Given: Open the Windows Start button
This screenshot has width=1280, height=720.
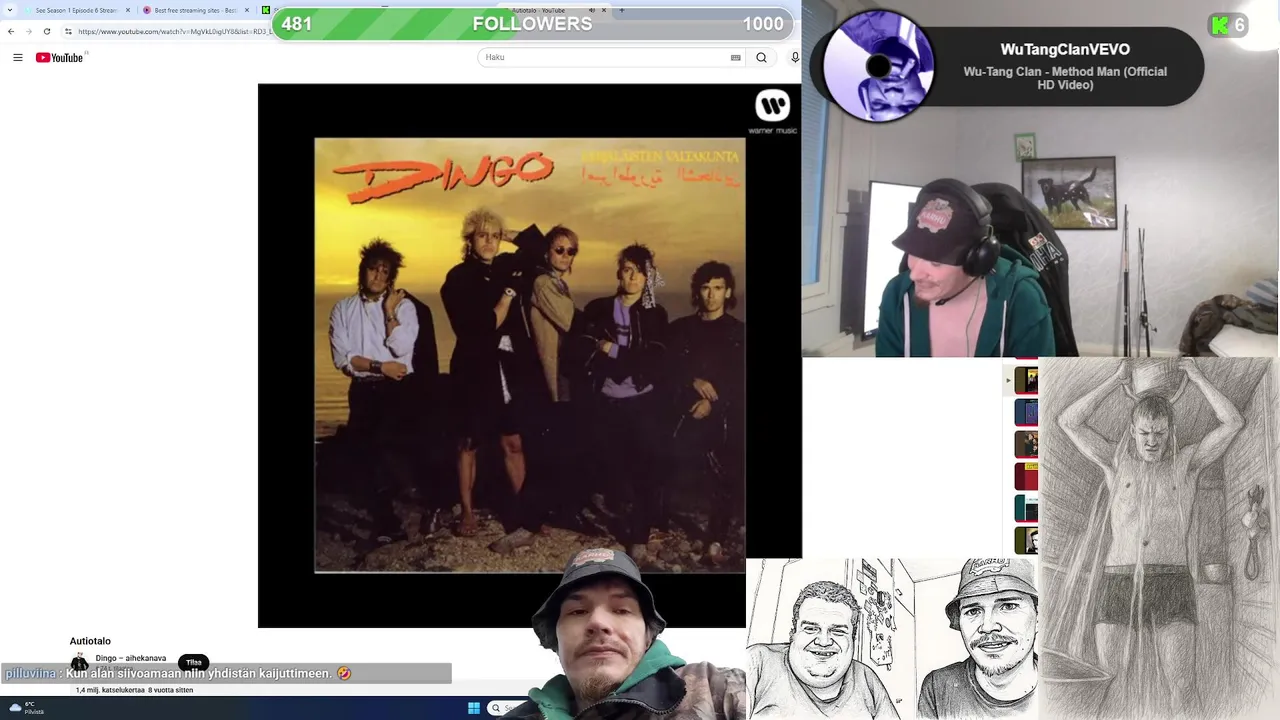Looking at the screenshot, I should pos(474,708).
